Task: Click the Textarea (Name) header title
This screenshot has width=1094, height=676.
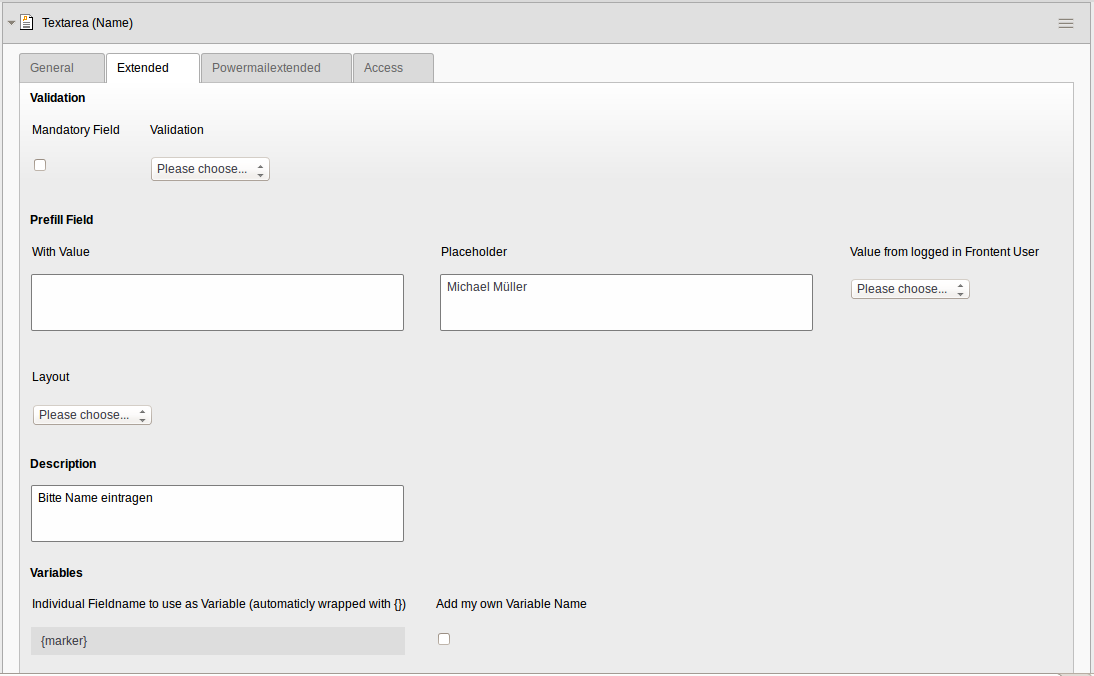Action: (87, 23)
